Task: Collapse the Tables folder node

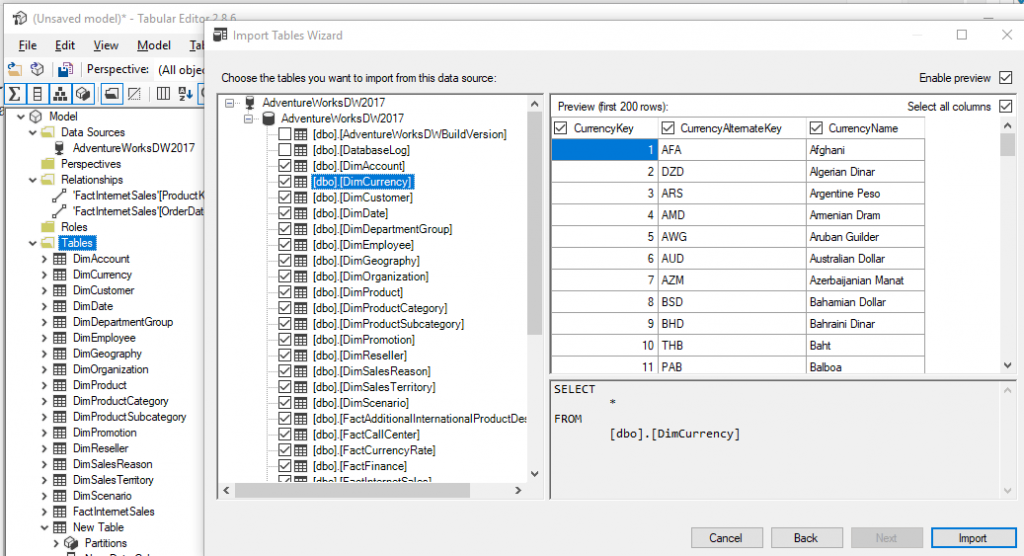Action: (x=33, y=243)
